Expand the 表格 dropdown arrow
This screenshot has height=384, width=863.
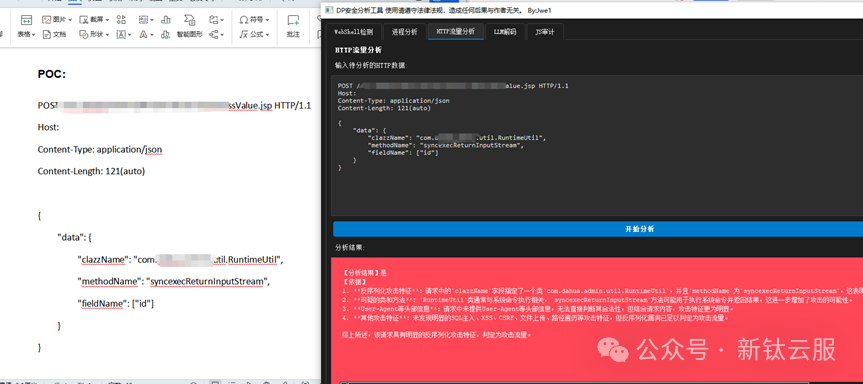pos(34,35)
